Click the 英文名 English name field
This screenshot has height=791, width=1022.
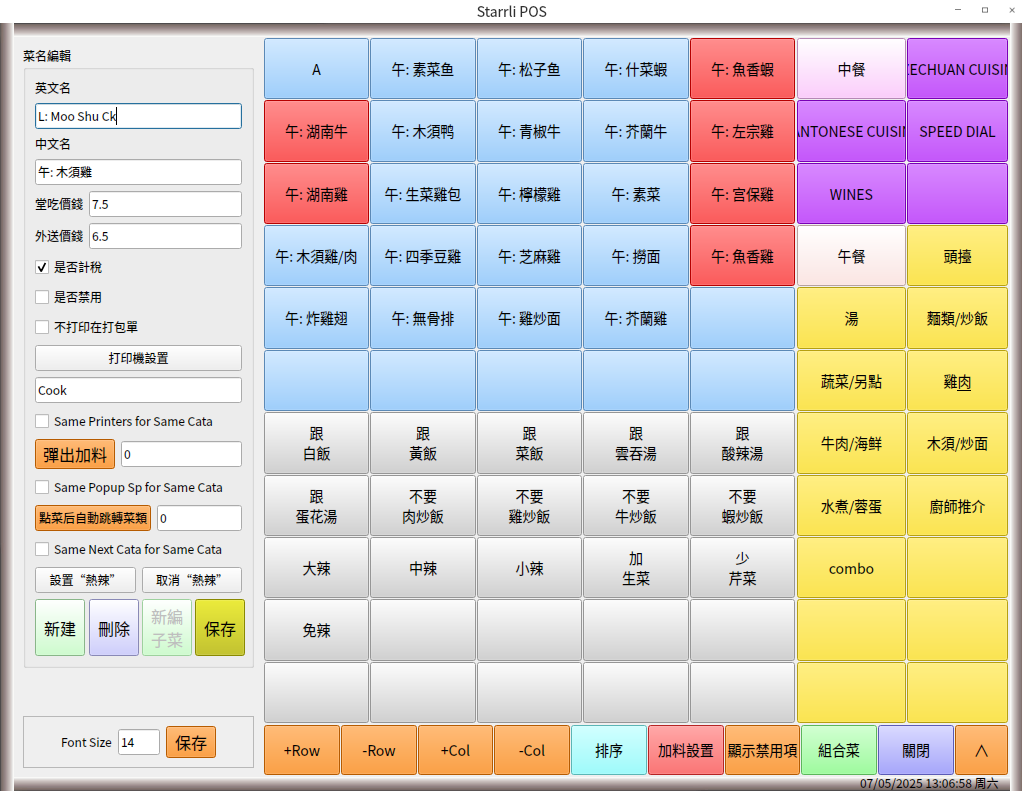(x=138, y=116)
